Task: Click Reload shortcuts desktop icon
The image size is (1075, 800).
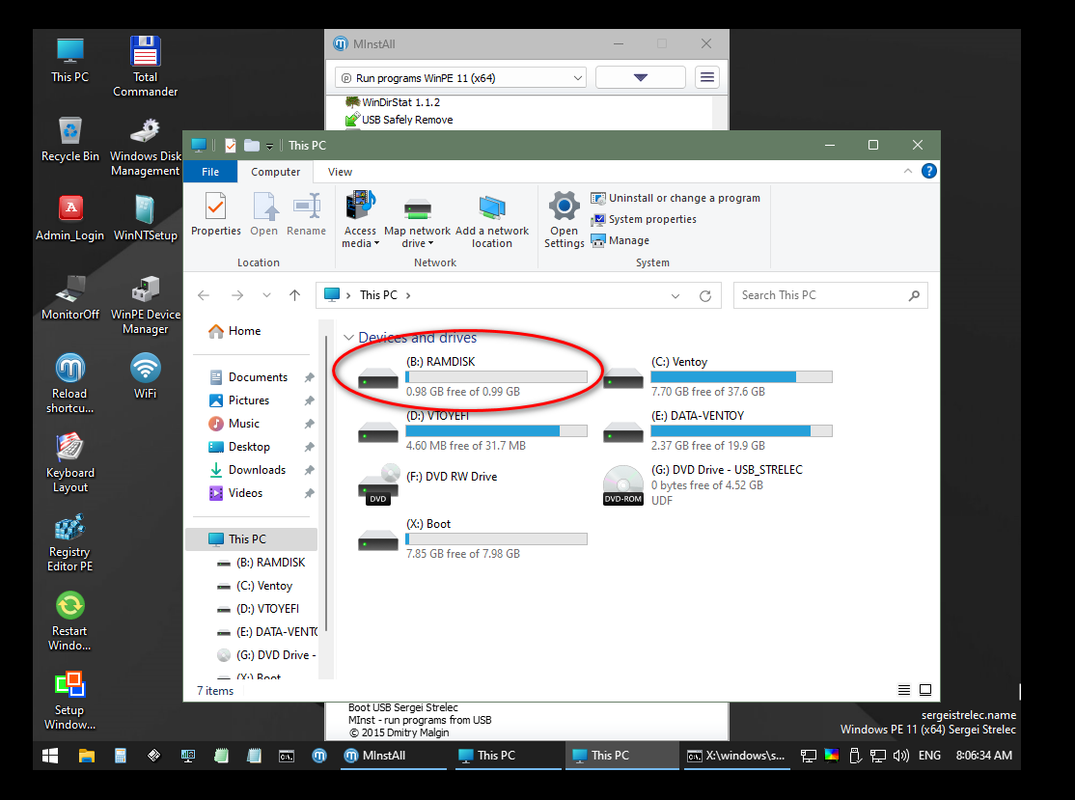Action: (70, 384)
